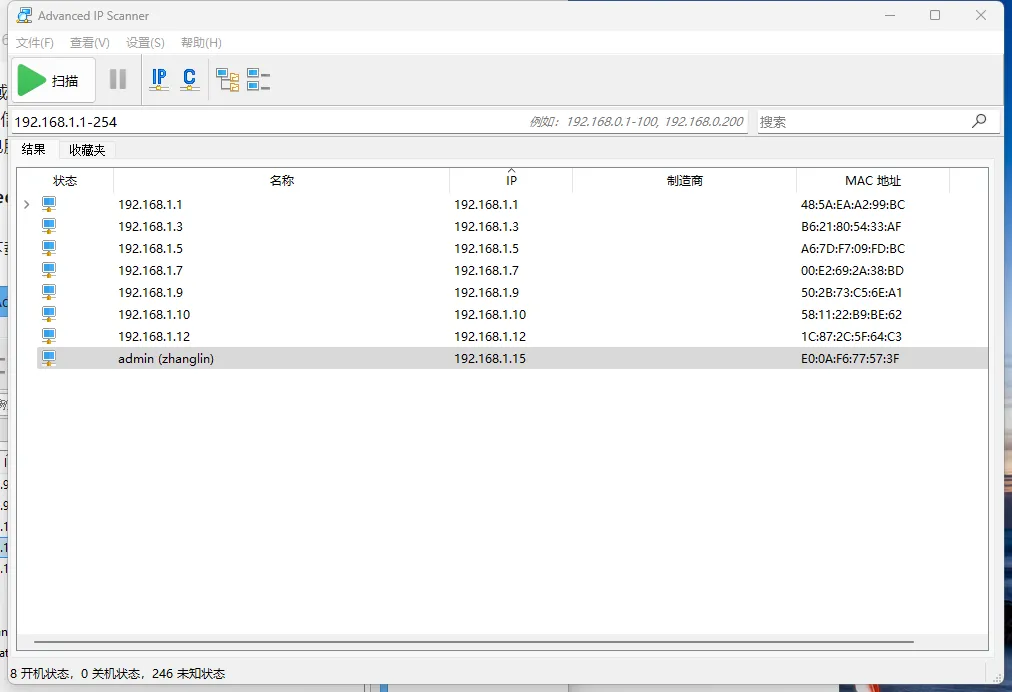Click the computer icon for admin (zhanglin)
Image resolution: width=1012 pixels, height=692 pixels.
pos(49,358)
